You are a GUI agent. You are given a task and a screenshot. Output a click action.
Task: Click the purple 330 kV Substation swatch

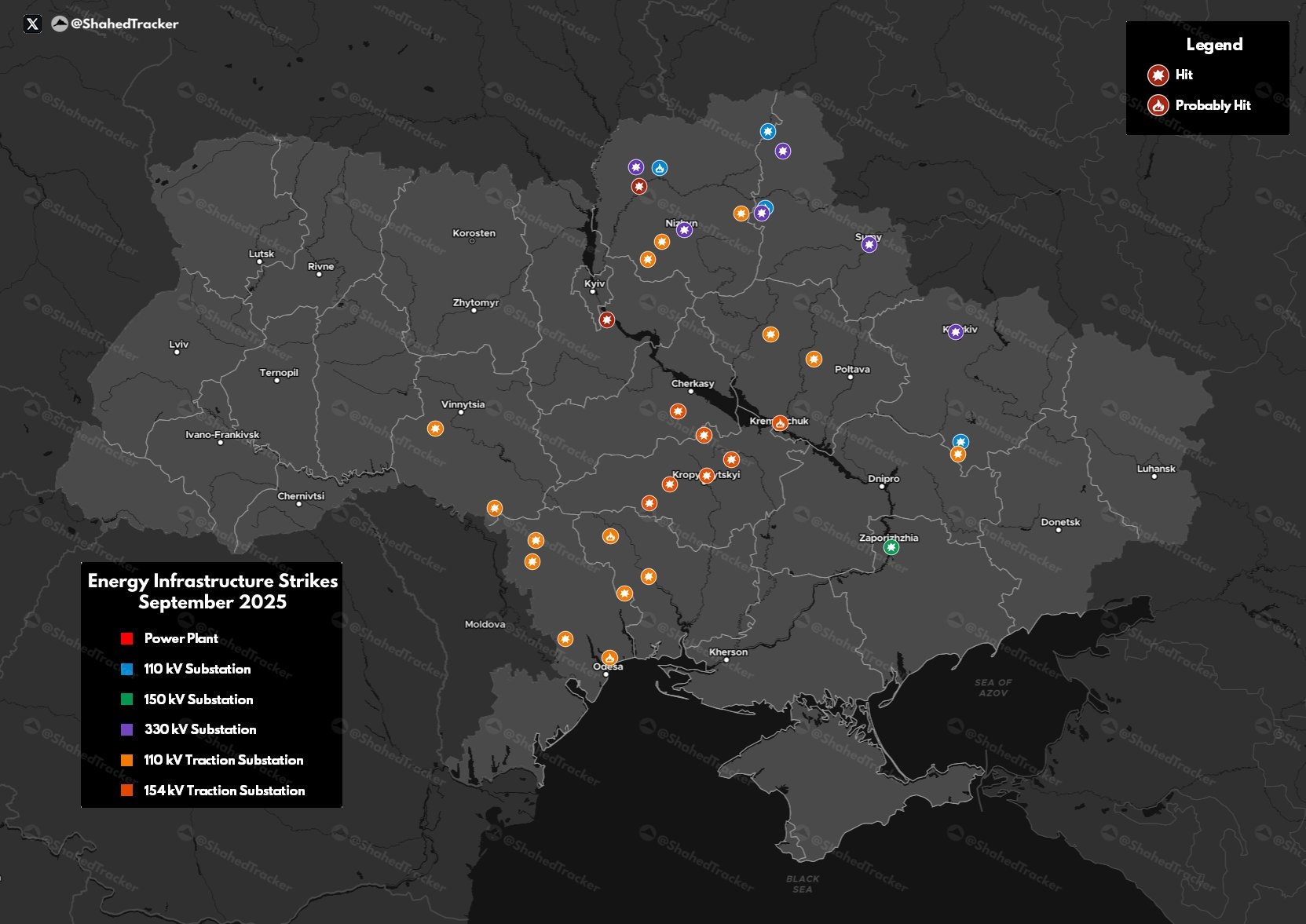click(126, 729)
